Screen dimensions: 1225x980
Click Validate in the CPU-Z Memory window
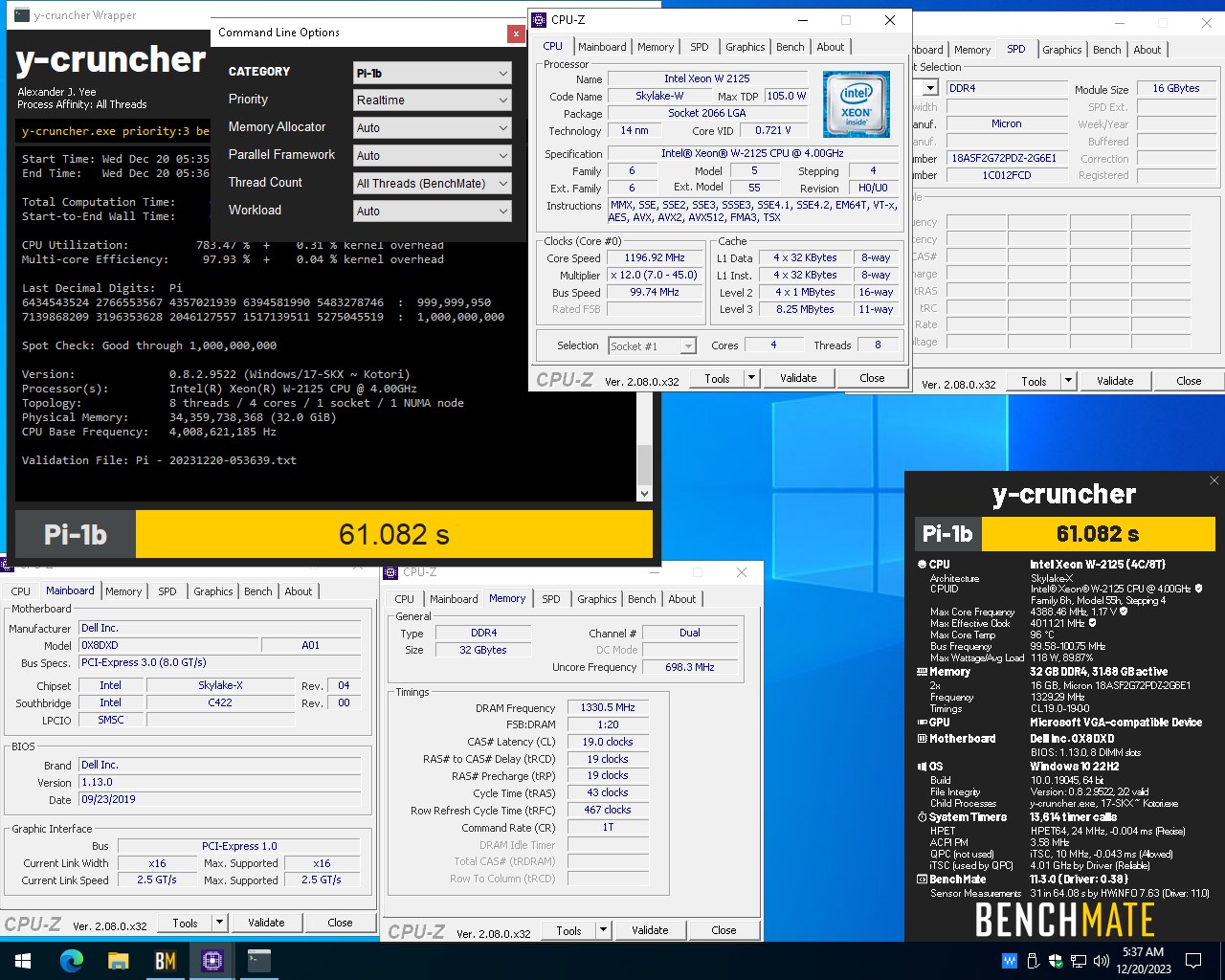tap(650, 930)
